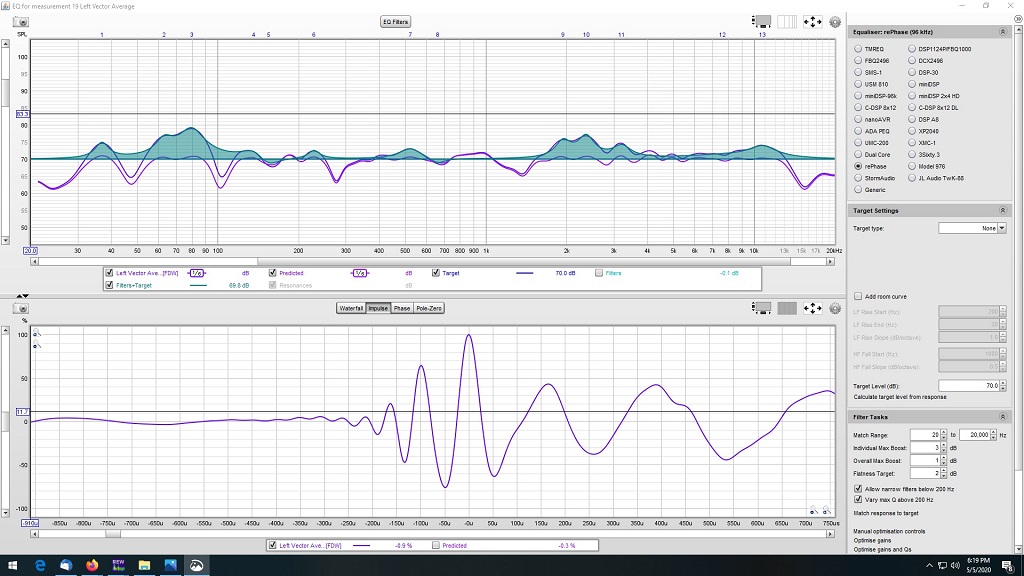Toggle smoothing indicator for Predicted trace
The height and width of the screenshot is (576, 1024).
pyautogui.click(x=360, y=273)
